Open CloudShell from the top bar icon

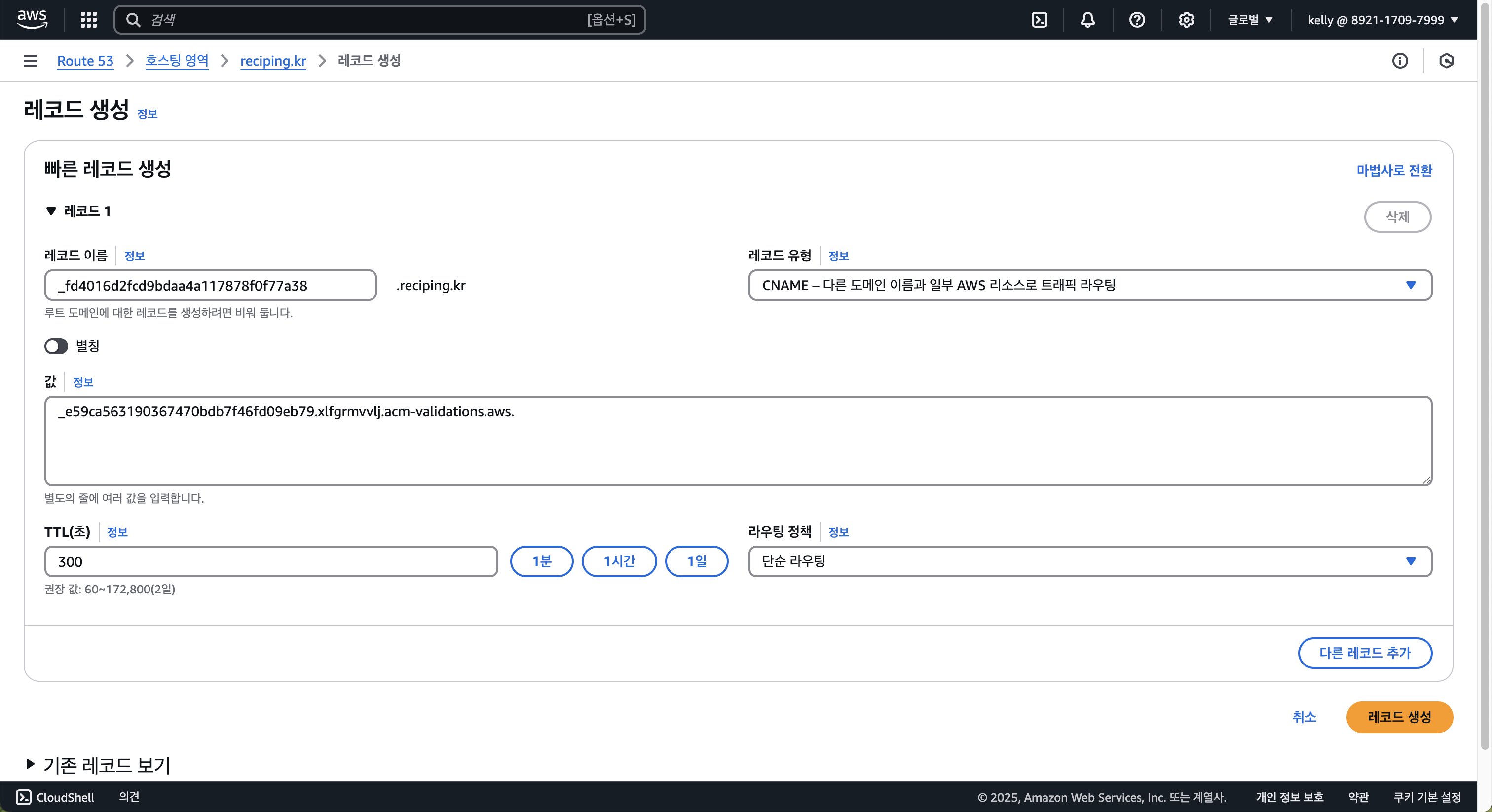1039,20
